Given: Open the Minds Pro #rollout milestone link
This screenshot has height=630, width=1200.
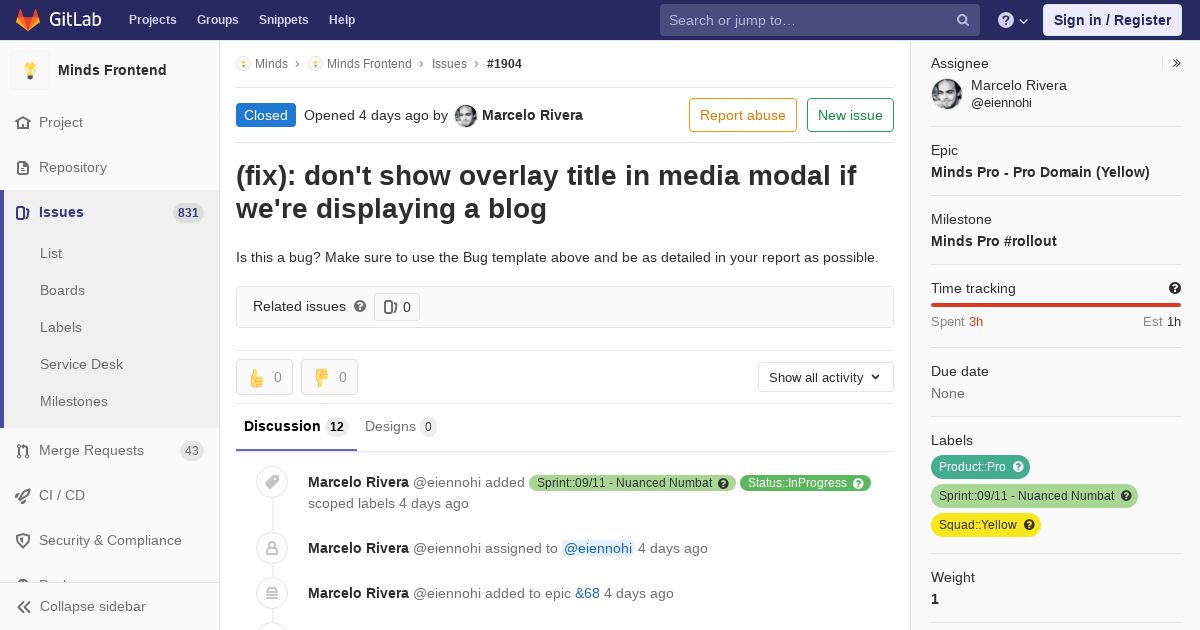Looking at the screenshot, I should [x=994, y=241].
